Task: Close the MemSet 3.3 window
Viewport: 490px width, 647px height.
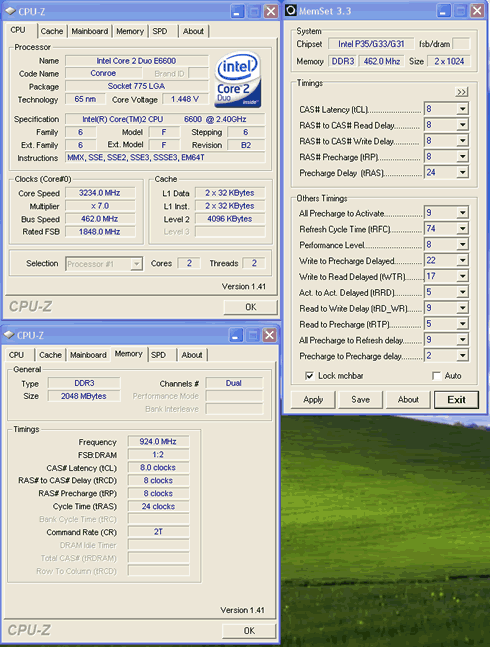Action: (477, 11)
